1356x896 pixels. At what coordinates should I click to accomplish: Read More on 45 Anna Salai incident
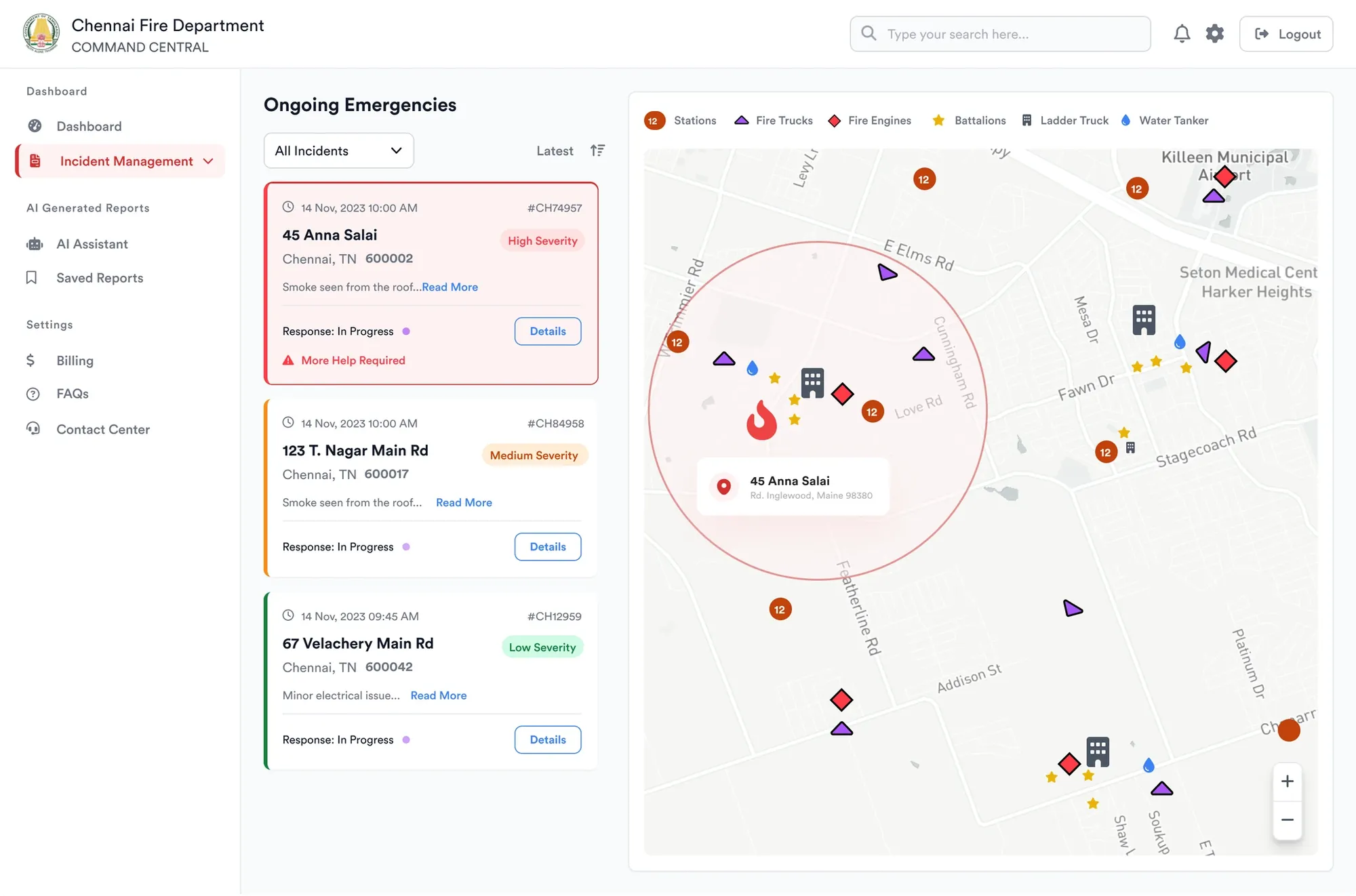pyautogui.click(x=450, y=287)
